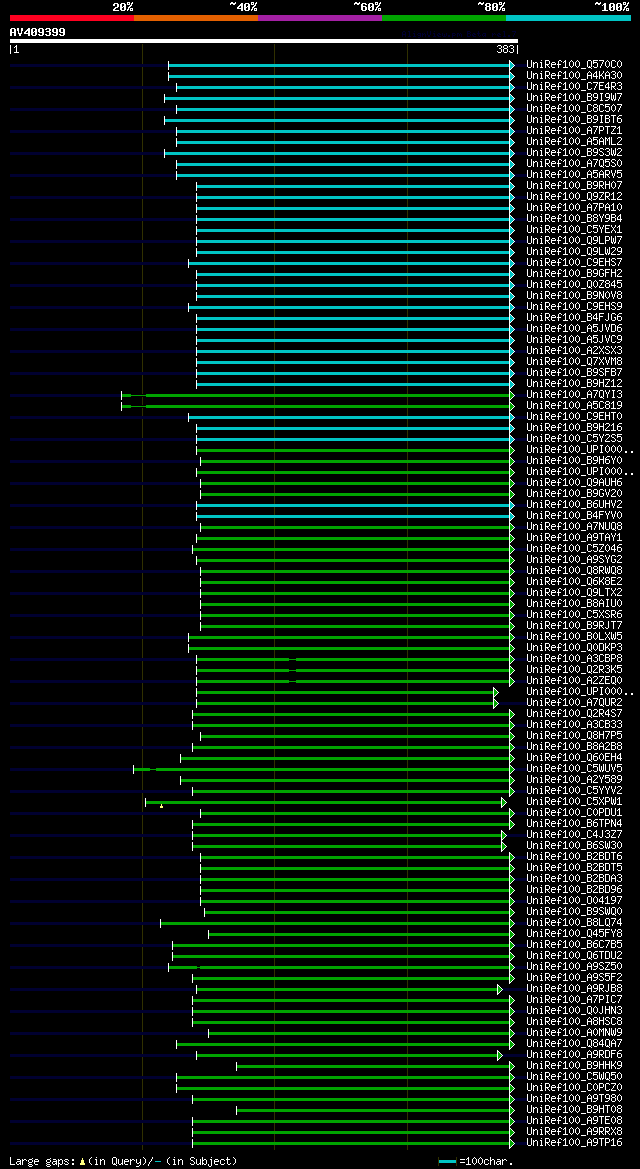Click the UniRef100_Q8RWQ8 label
Viewport: 640px width, 1169px height.
tap(574, 570)
